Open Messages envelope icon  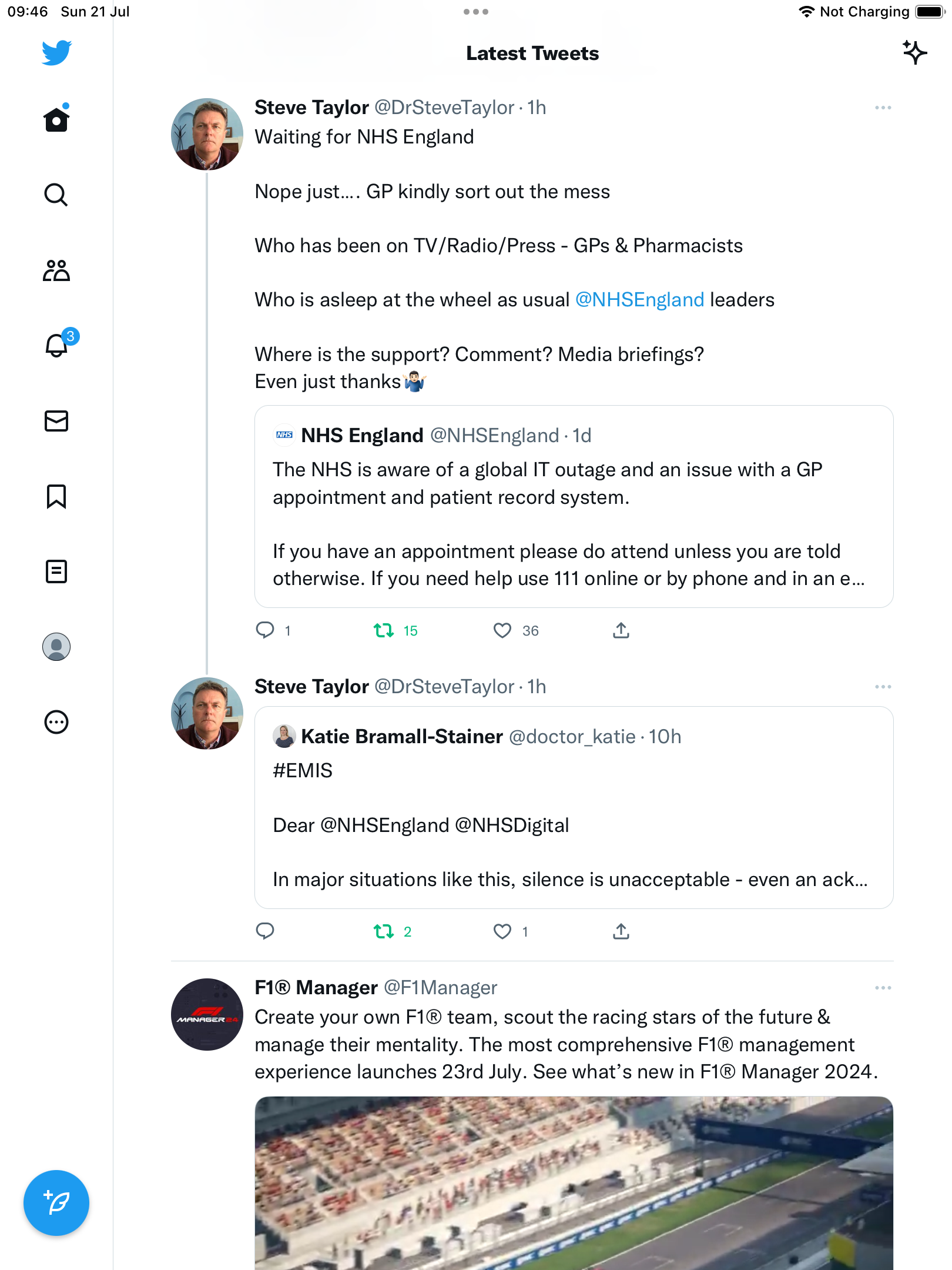click(x=56, y=421)
